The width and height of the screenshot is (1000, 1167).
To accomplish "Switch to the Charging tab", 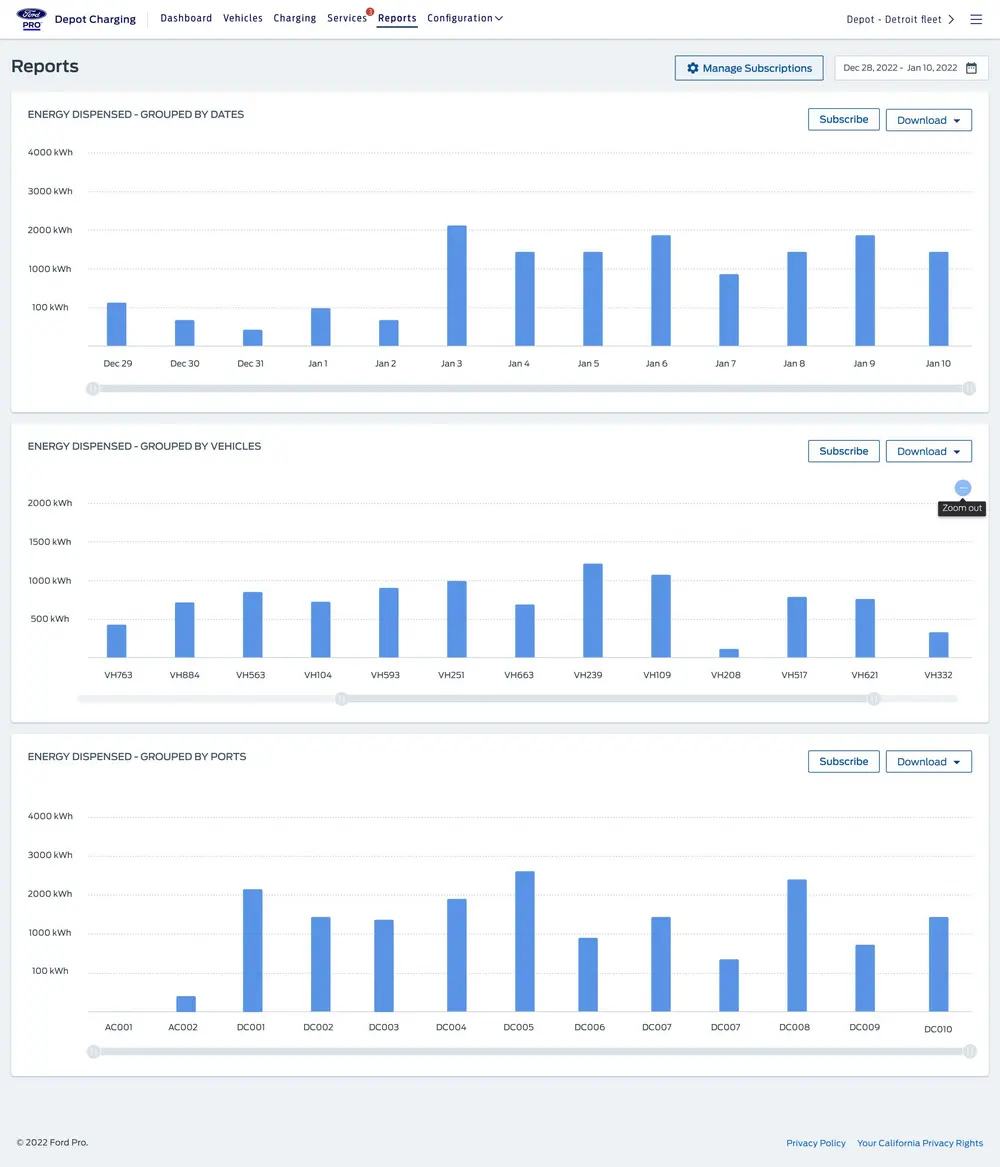I will 294,18.
